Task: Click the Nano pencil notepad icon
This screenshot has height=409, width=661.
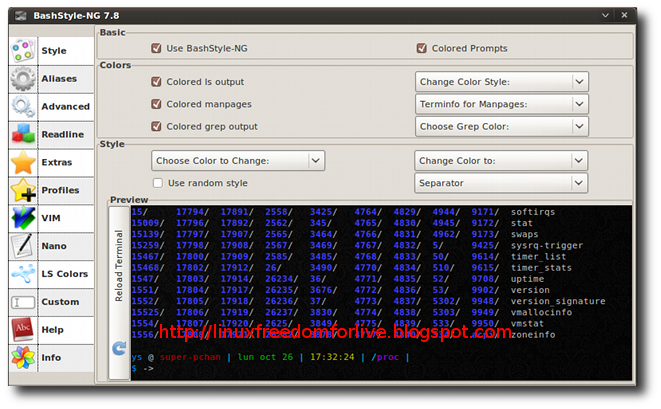Action: (23, 245)
